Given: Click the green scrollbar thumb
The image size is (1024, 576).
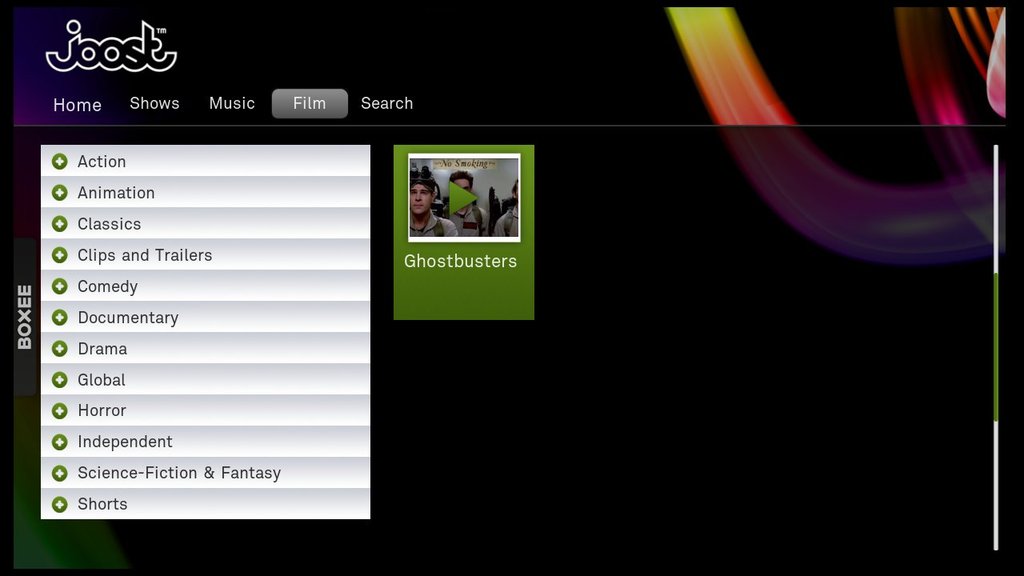Looking at the screenshot, I should tap(996, 347).
